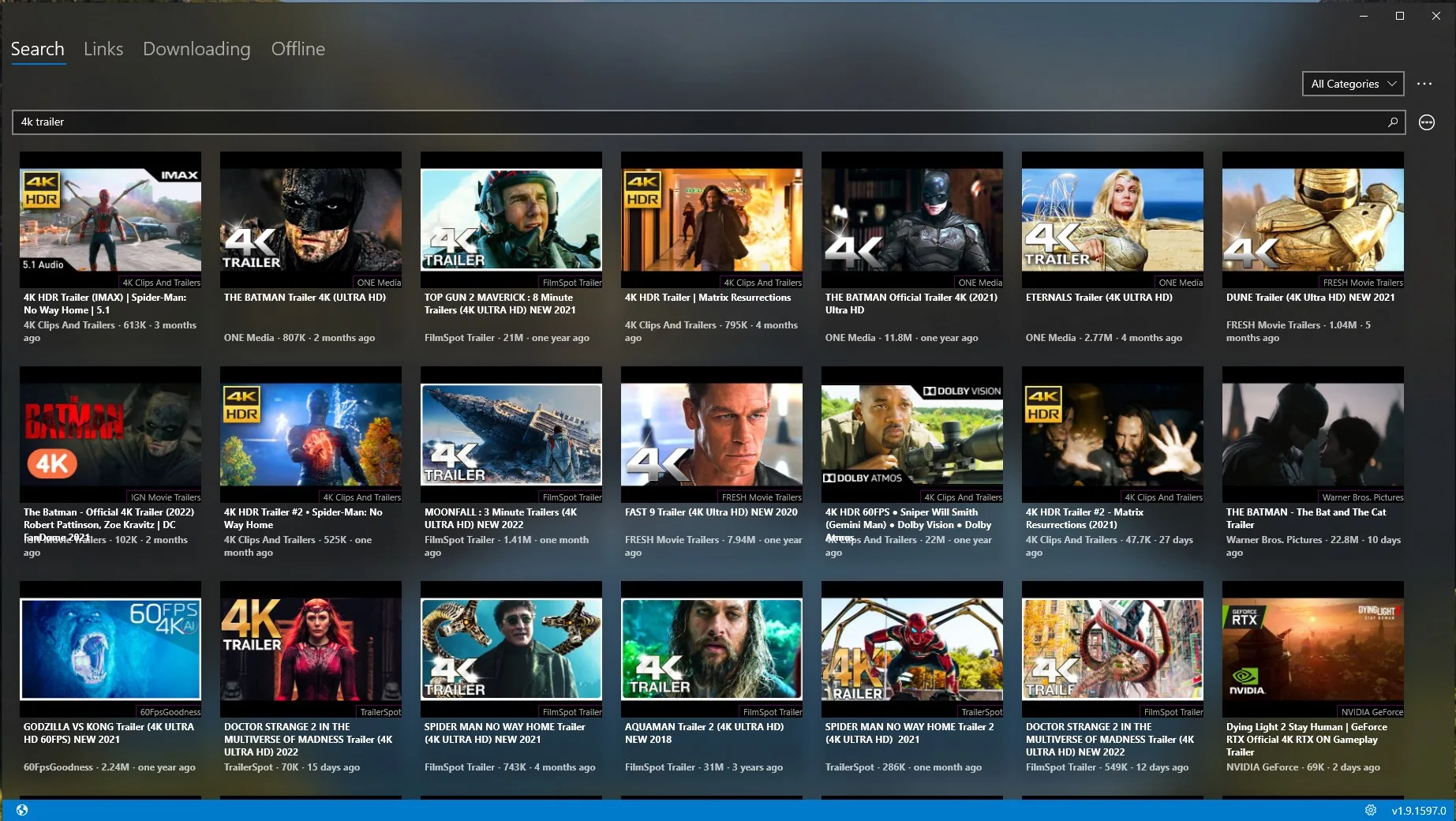Click 'ONE Media · 807K · 2 months ago' text
1456x821 pixels.
pyautogui.click(x=299, y=338)
